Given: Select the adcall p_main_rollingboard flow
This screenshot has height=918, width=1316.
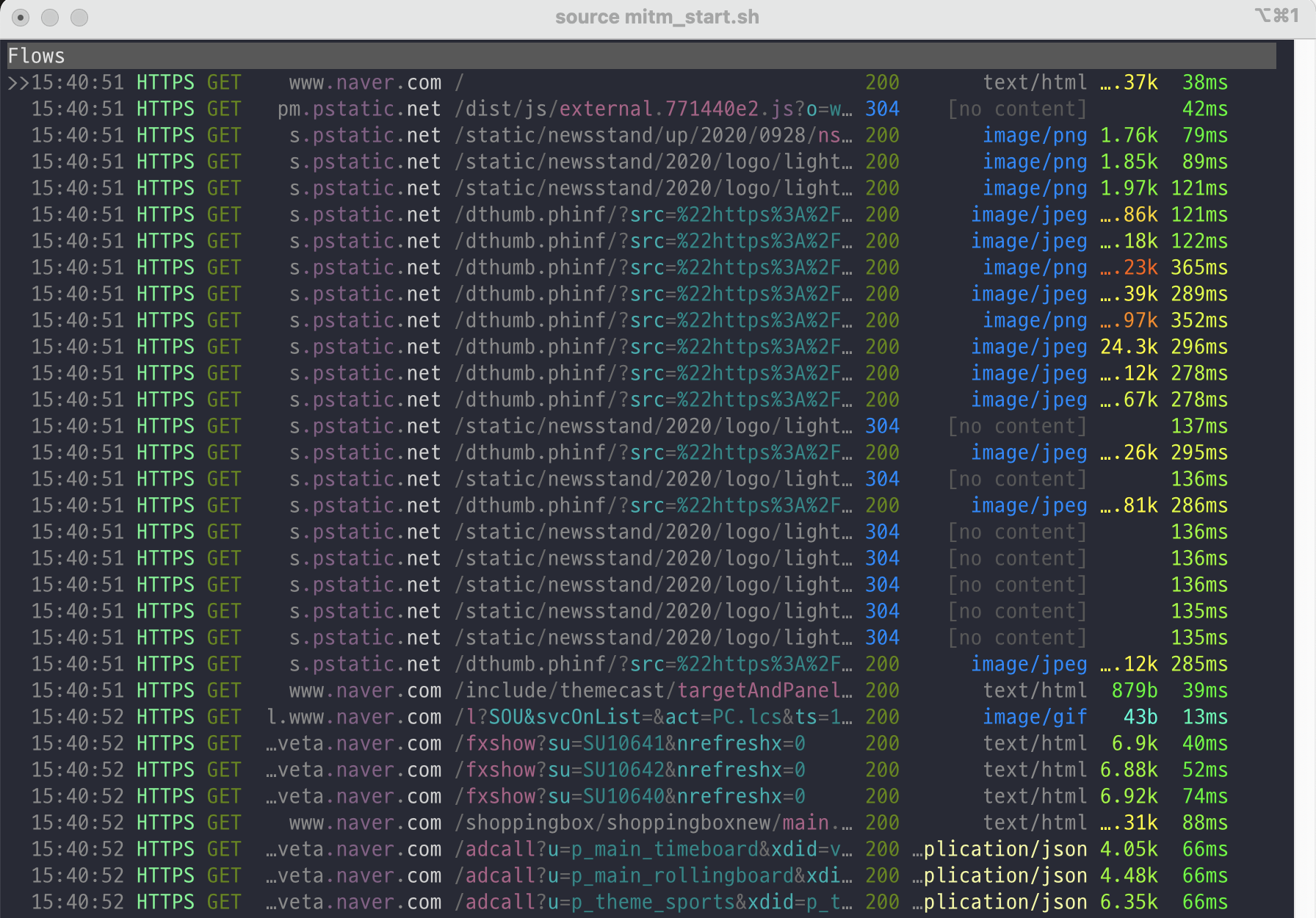Looking at the screenshot, I should pyautogui.click(x=641, y=875).
